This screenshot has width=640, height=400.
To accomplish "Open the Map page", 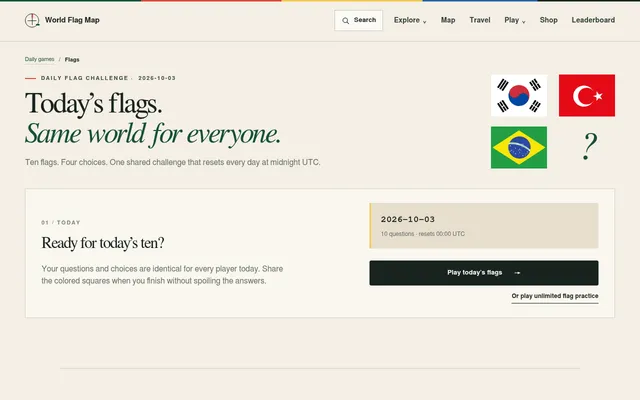I will tap(448, 20).
